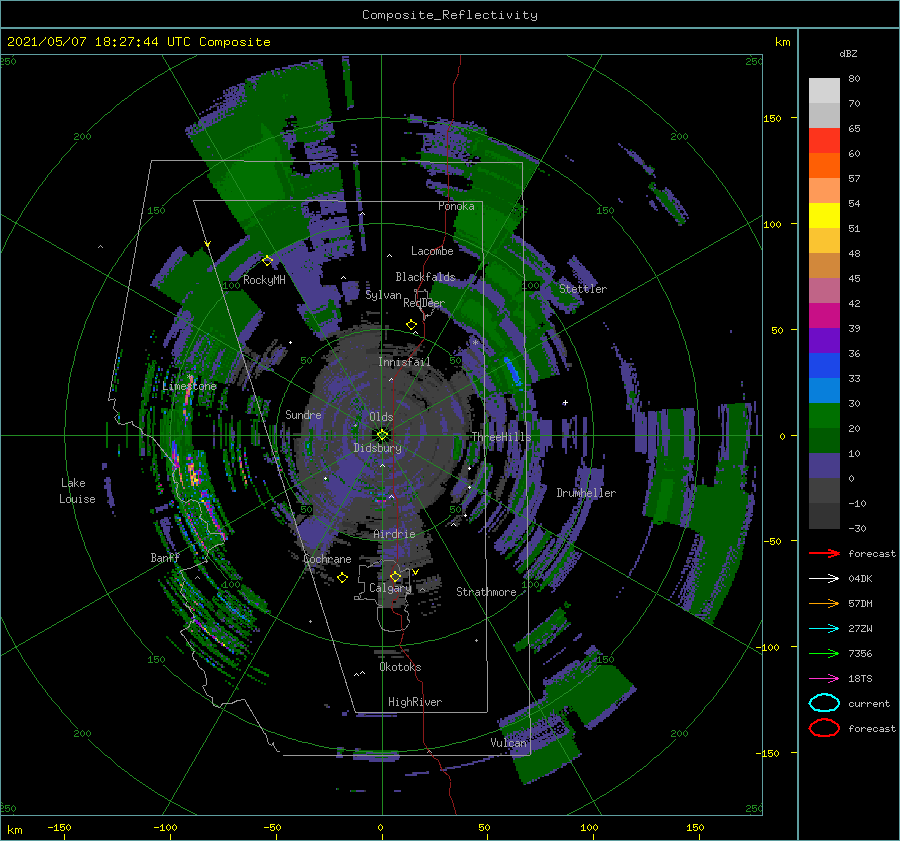The image size is (900, 841).
Task: Click the 57 value on the dBZ scale
Action: 854,179
